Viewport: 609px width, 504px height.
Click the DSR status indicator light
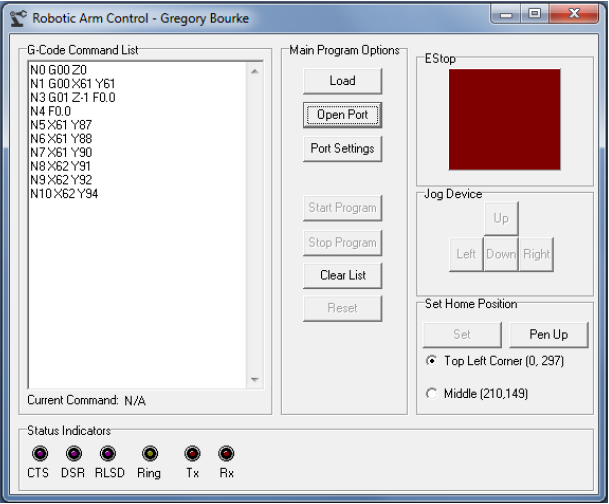tap(74, 453)
